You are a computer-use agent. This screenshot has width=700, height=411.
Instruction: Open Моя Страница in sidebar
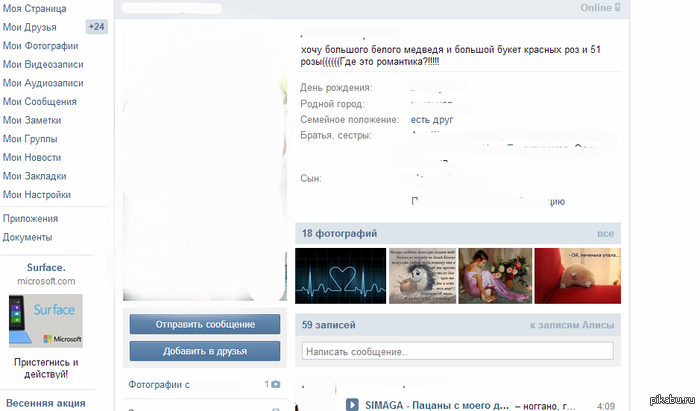pyautogui.click(x=34, y=8)
